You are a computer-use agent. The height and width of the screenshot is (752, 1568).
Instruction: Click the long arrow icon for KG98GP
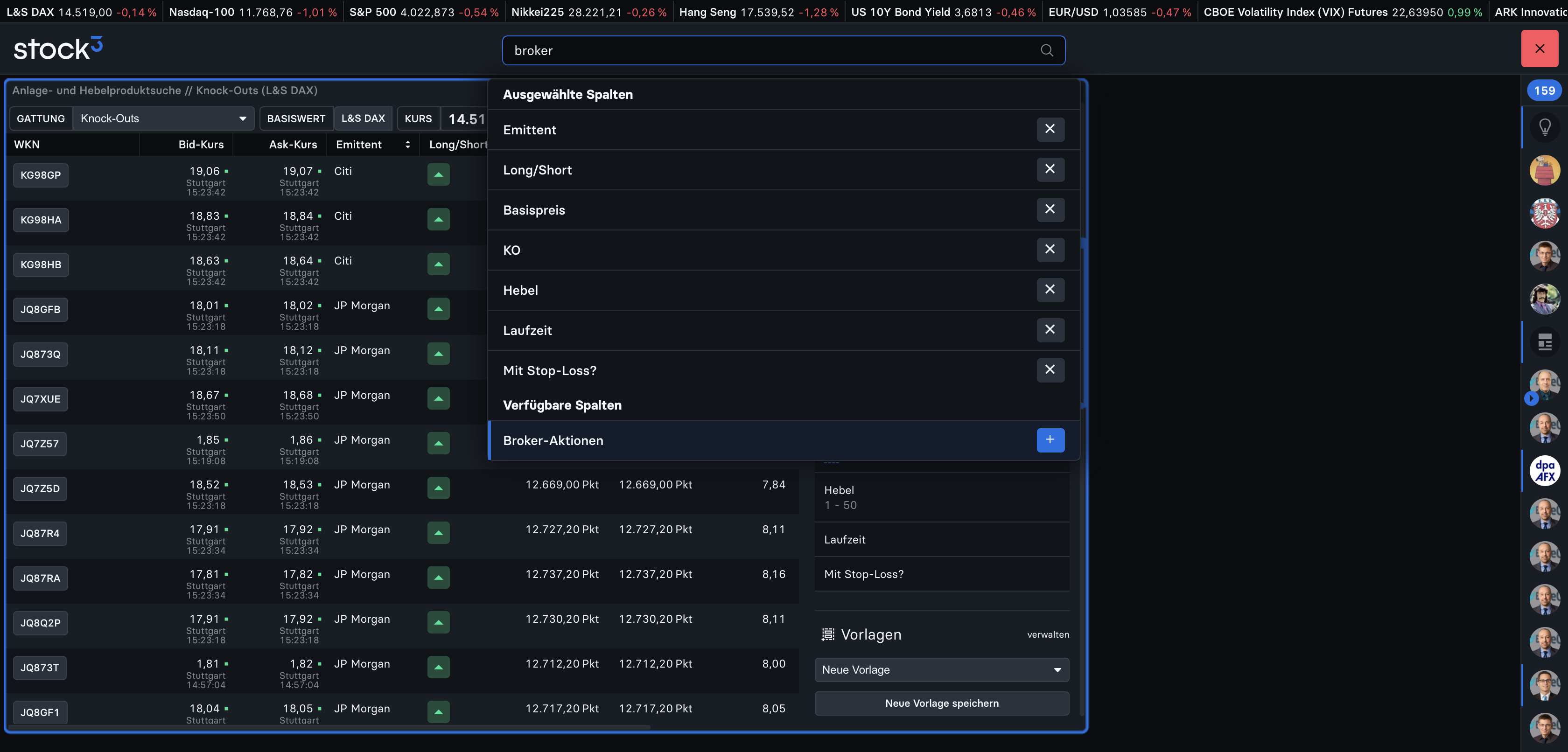pyautogui.click(x=438, y=174)
